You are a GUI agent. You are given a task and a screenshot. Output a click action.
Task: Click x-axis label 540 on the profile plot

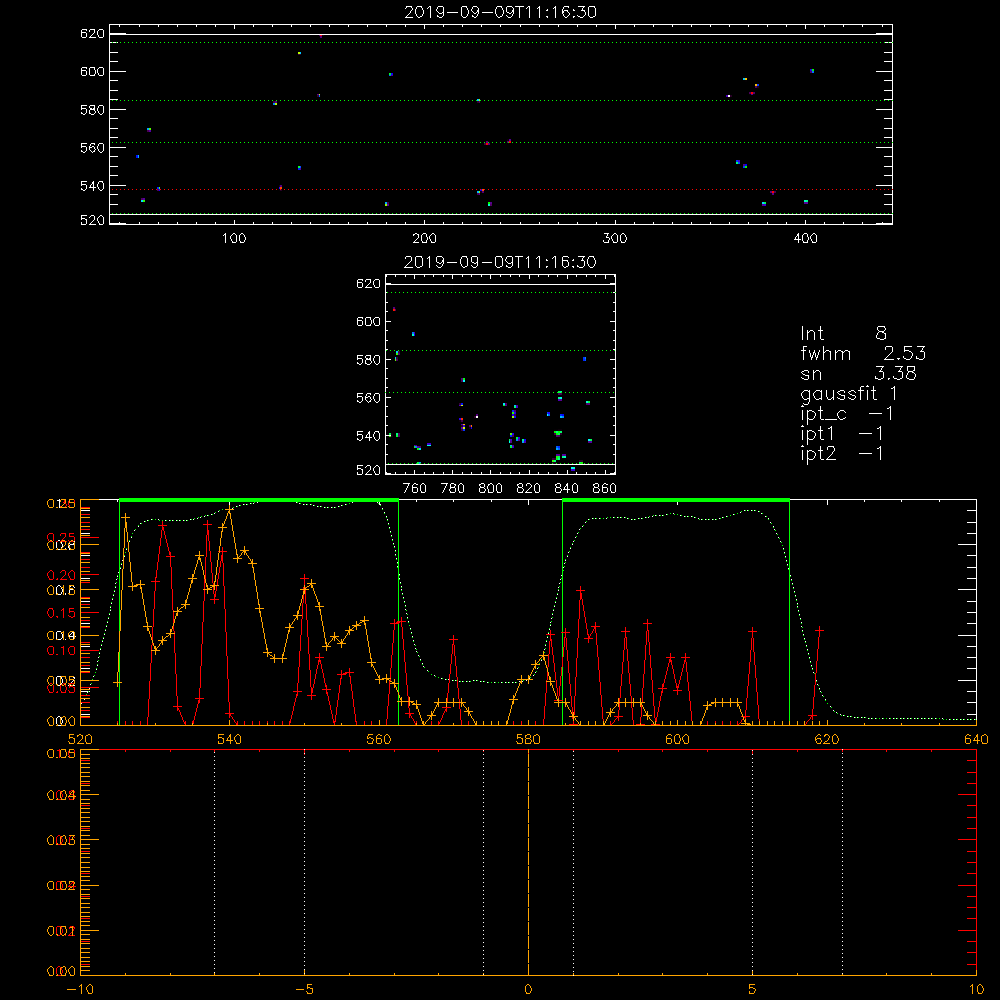pyautogui.click(x=230, y=739)
